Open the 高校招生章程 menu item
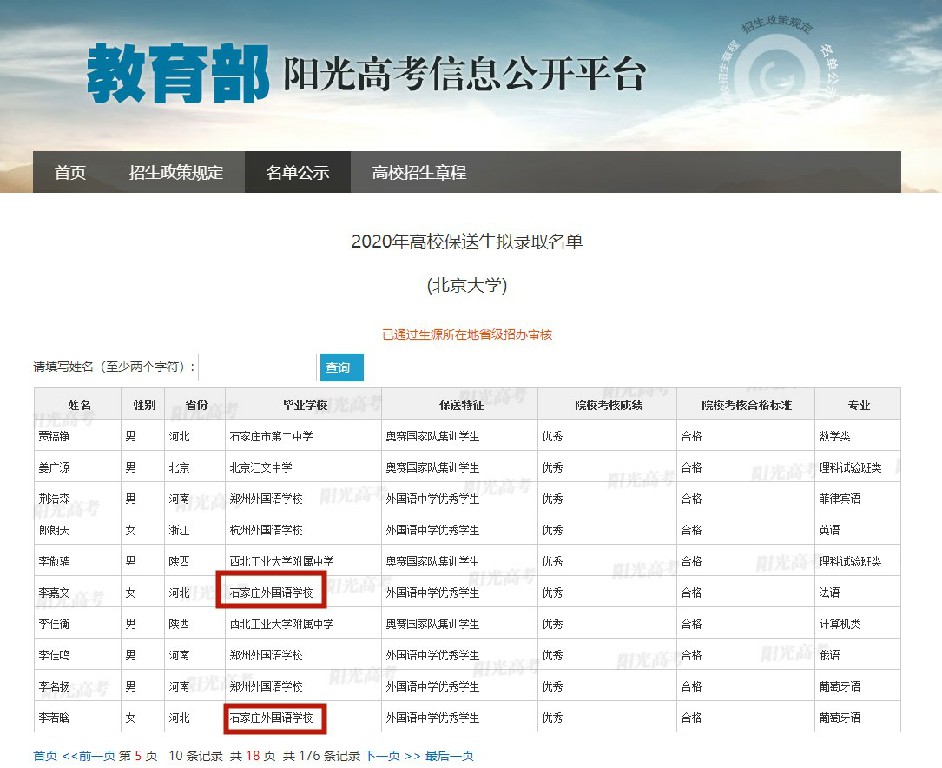 point(419,172)
